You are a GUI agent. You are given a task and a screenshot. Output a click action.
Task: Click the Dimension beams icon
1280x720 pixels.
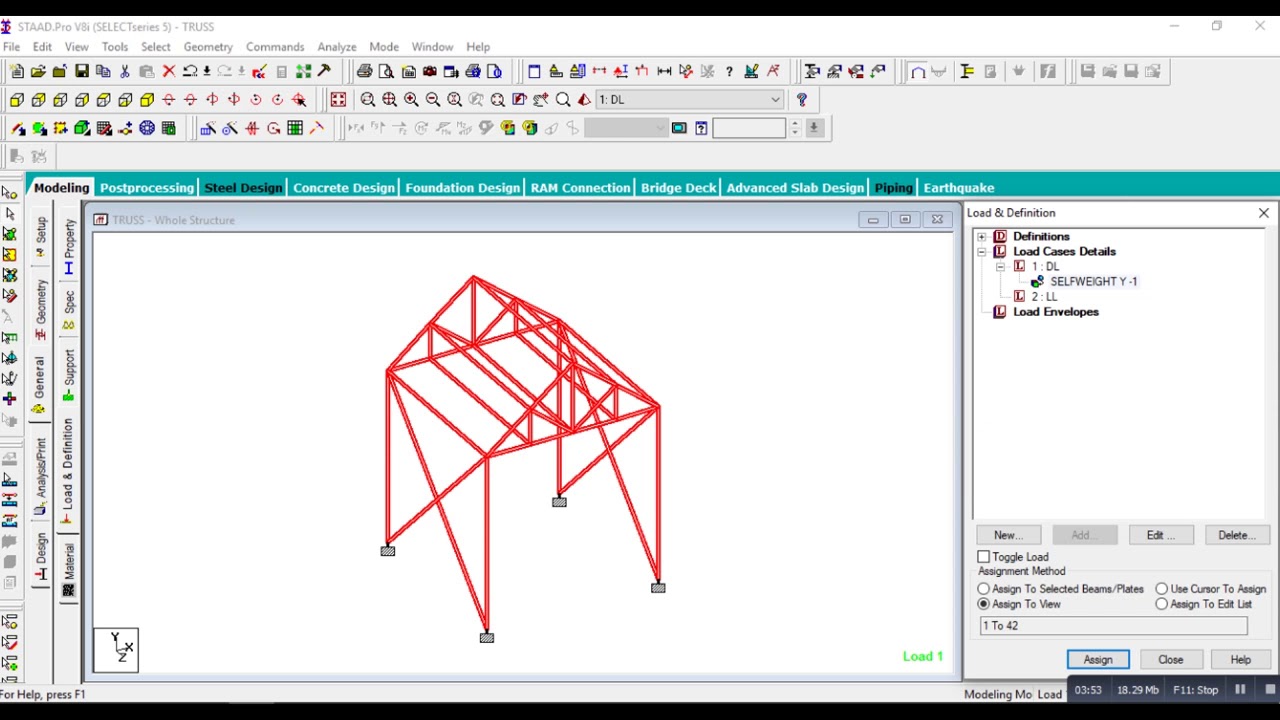[664, 71]
